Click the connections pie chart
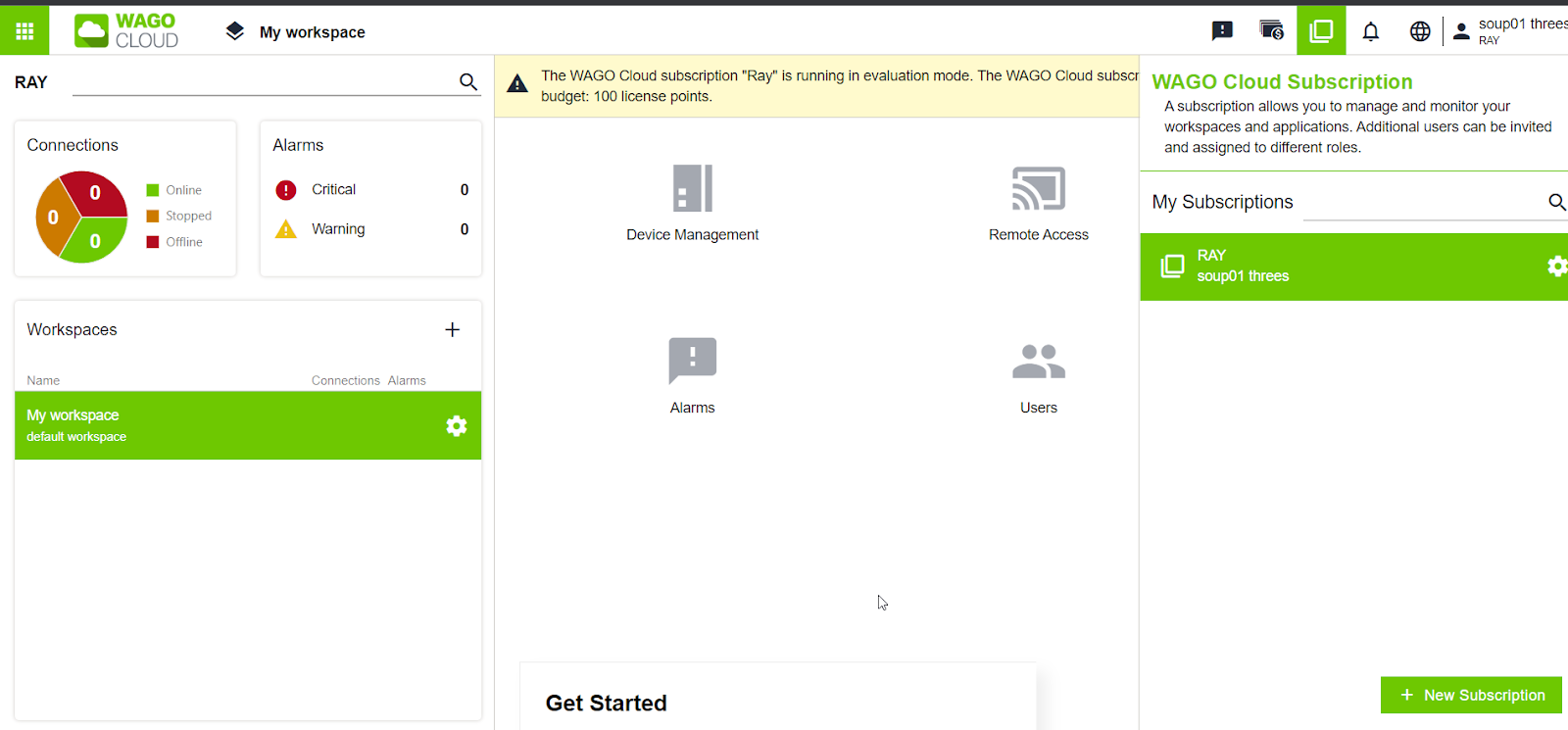This screenshot has width=1568, height=730. [x=81, y=217]
